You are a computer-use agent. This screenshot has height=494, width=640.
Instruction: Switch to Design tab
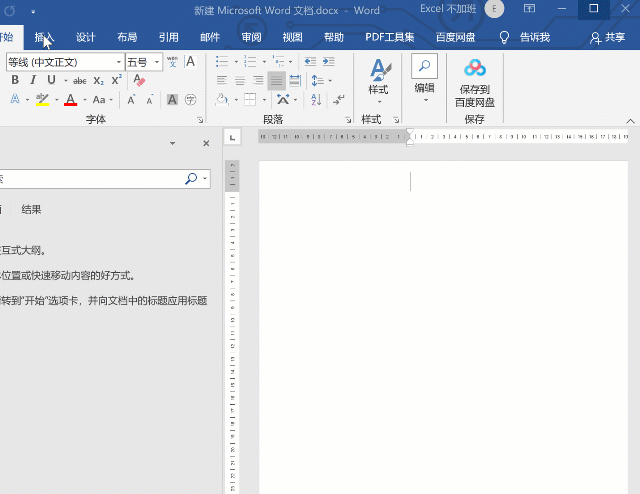86,37
